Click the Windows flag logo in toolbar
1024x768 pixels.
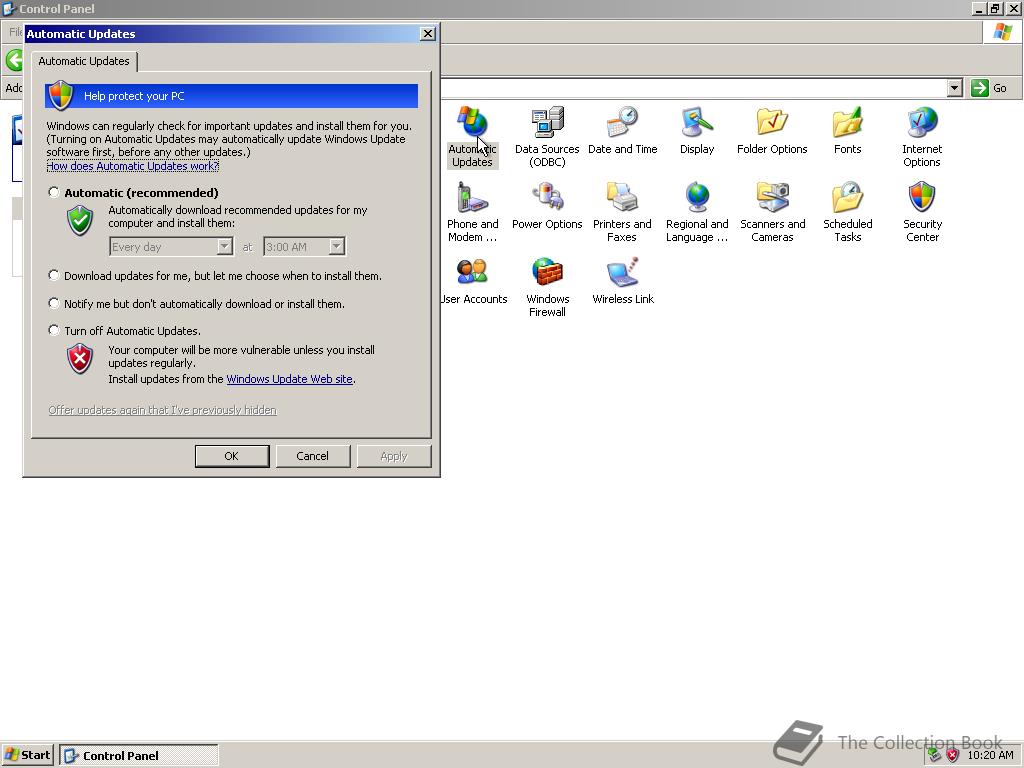(x=1002, y=32)
